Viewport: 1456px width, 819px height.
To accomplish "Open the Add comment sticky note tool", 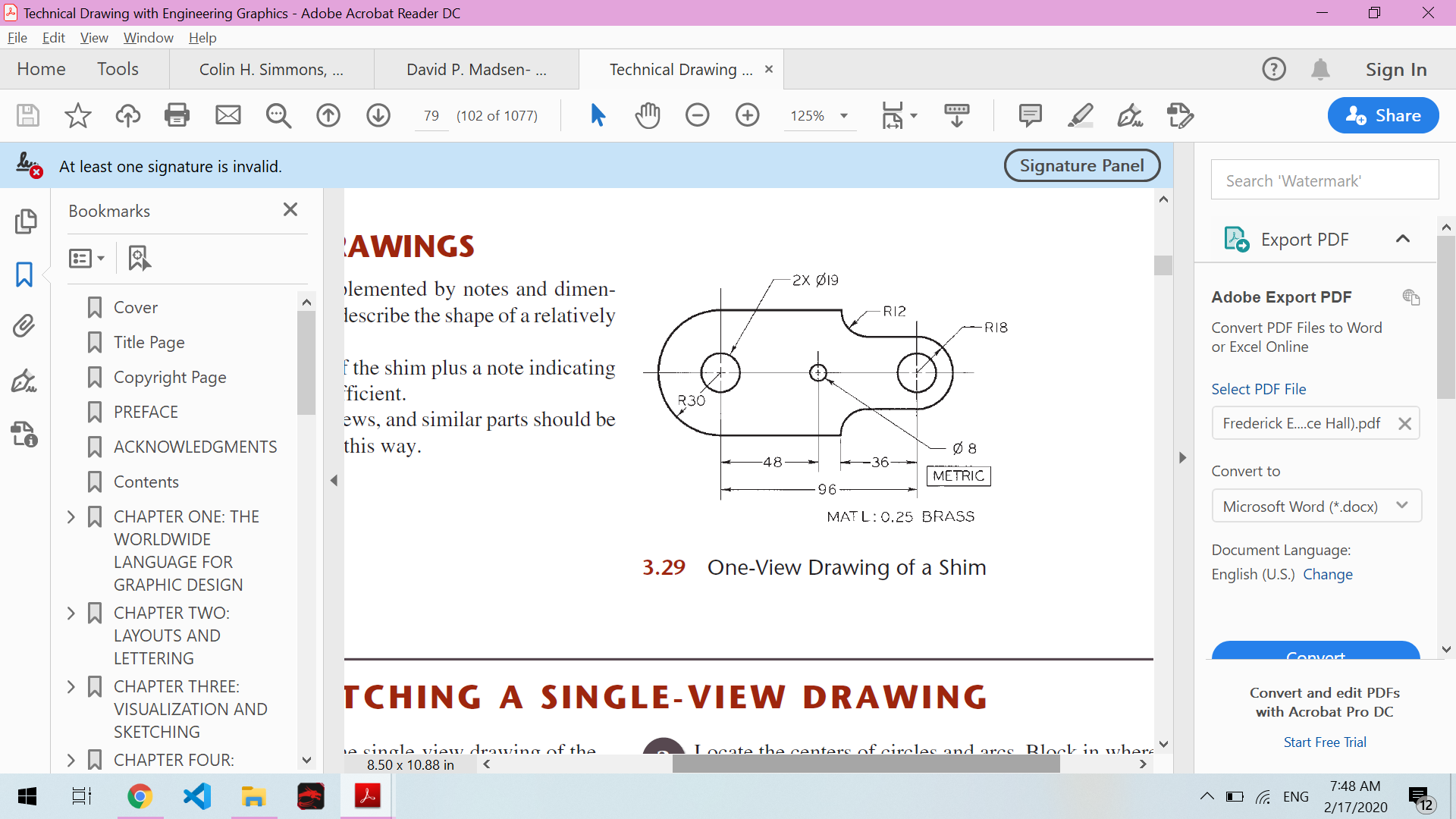I will click(1030, 115).
